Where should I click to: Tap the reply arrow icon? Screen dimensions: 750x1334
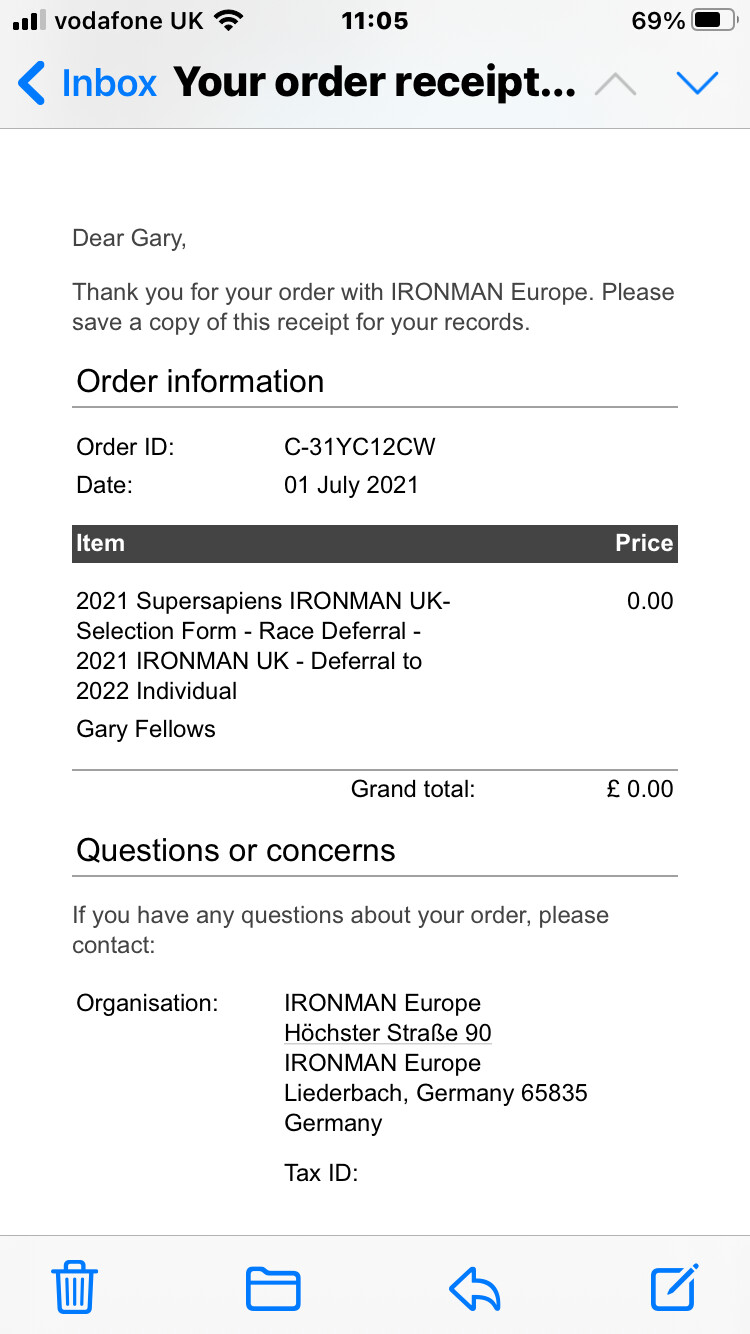click(475, 1288)
